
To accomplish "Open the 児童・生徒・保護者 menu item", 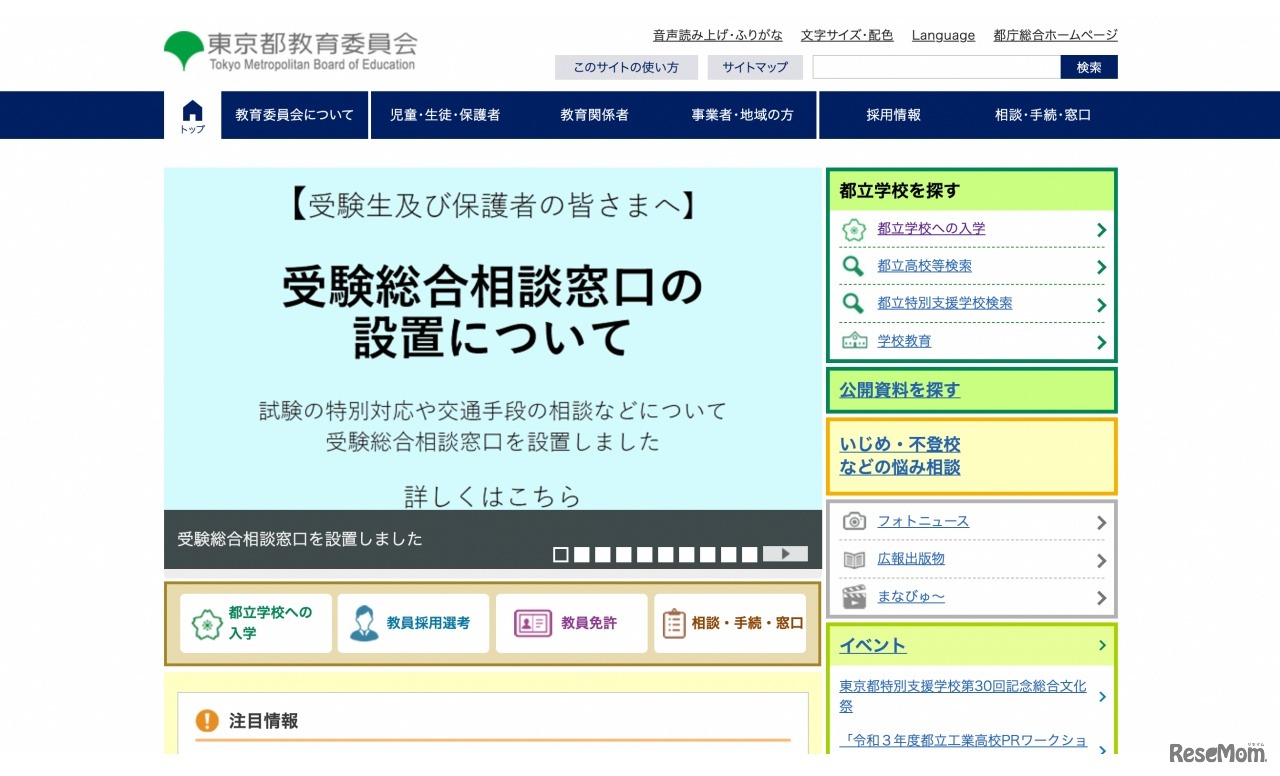I will (445, 115).
